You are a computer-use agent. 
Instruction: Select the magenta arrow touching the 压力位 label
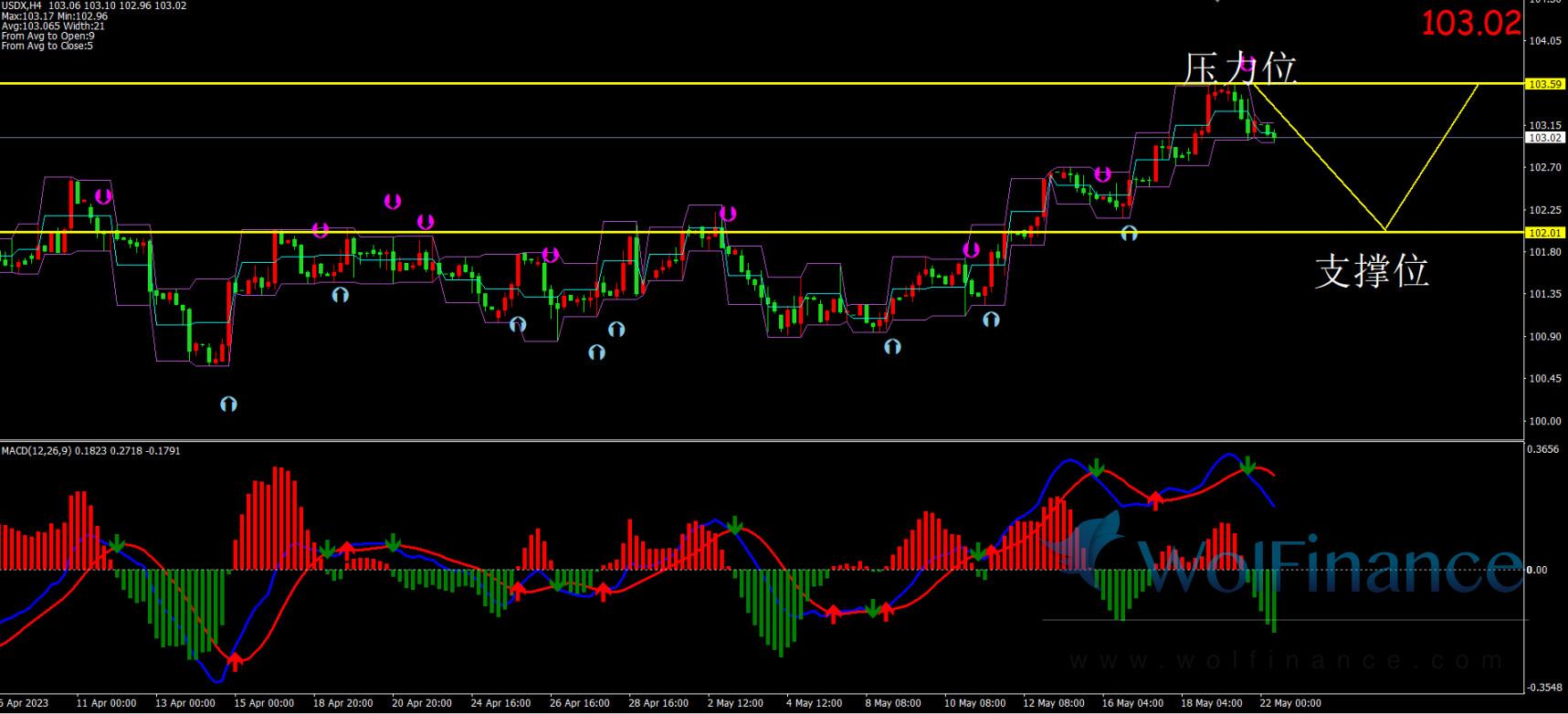[x=1246, y=67]
